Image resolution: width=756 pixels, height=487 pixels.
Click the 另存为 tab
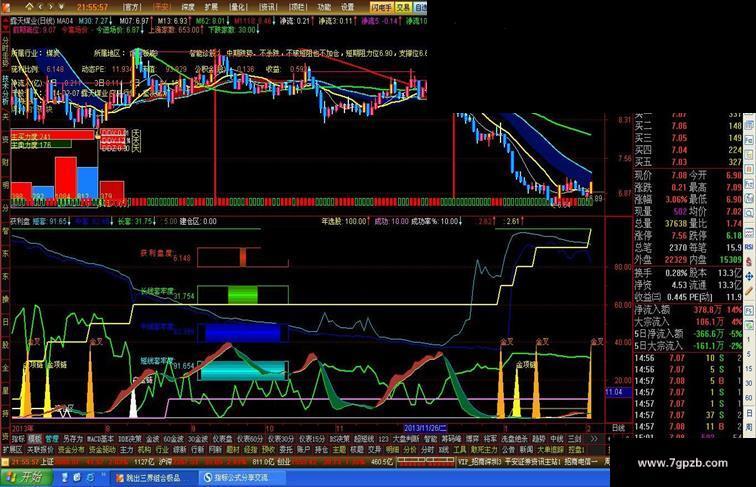tap(73, 439)
